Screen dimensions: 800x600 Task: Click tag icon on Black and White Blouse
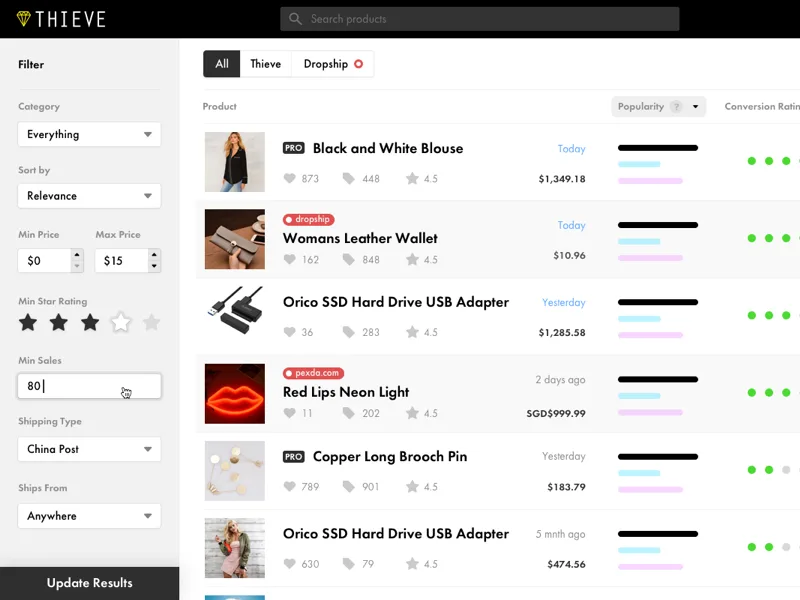click(348, 179)
